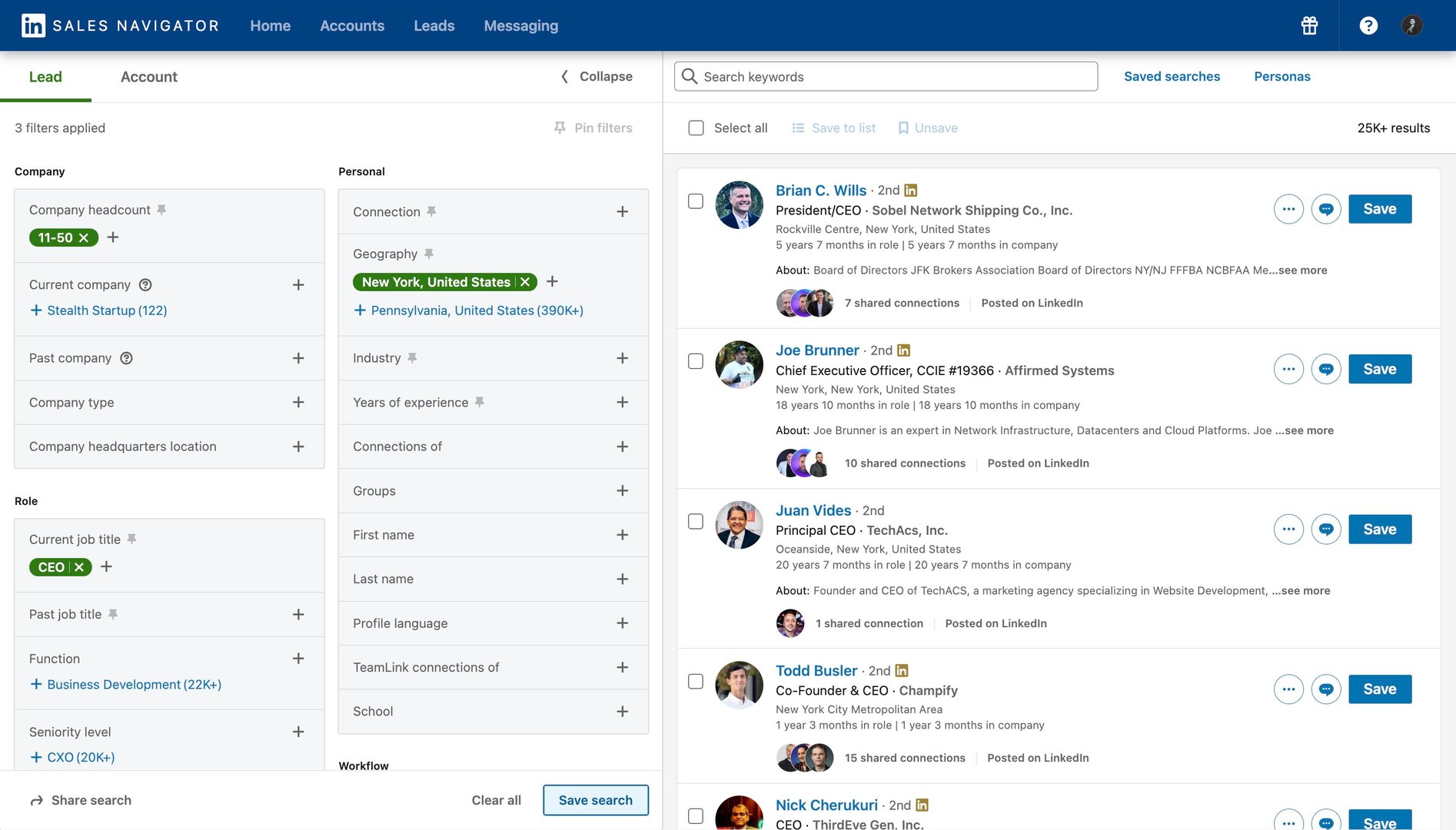Save Brian C. Wills as lead
The image size is (1456, 830).
1380,209
